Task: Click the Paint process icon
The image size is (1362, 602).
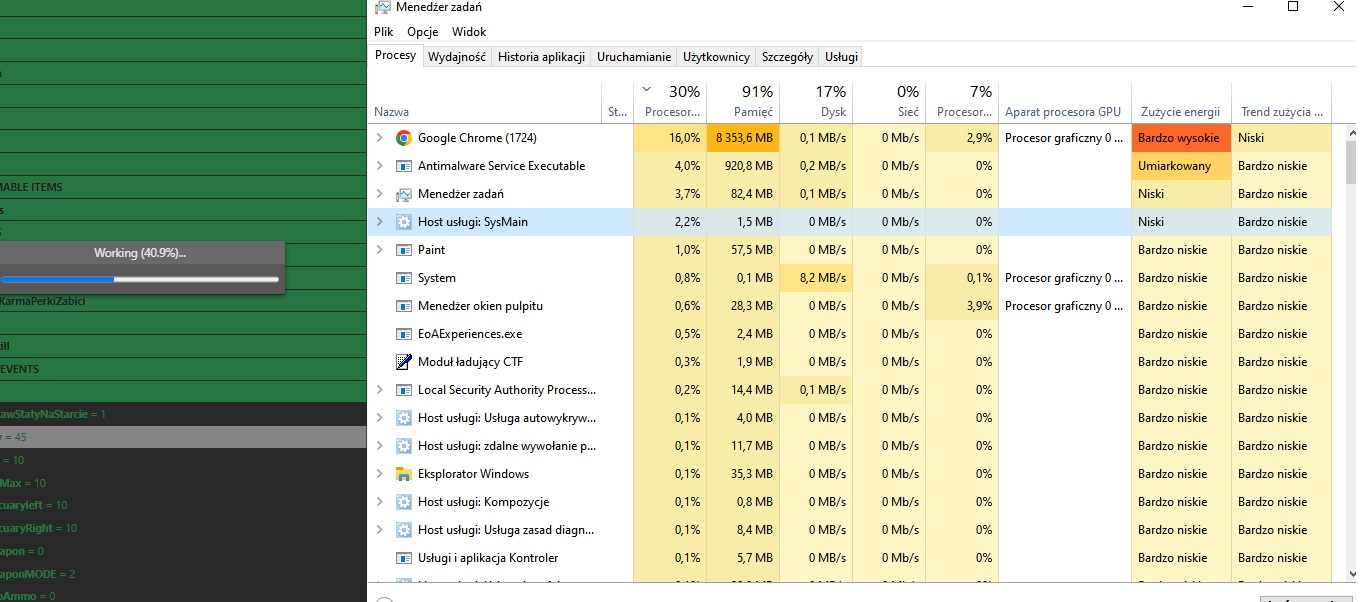Action: click(x=404, y=250)
